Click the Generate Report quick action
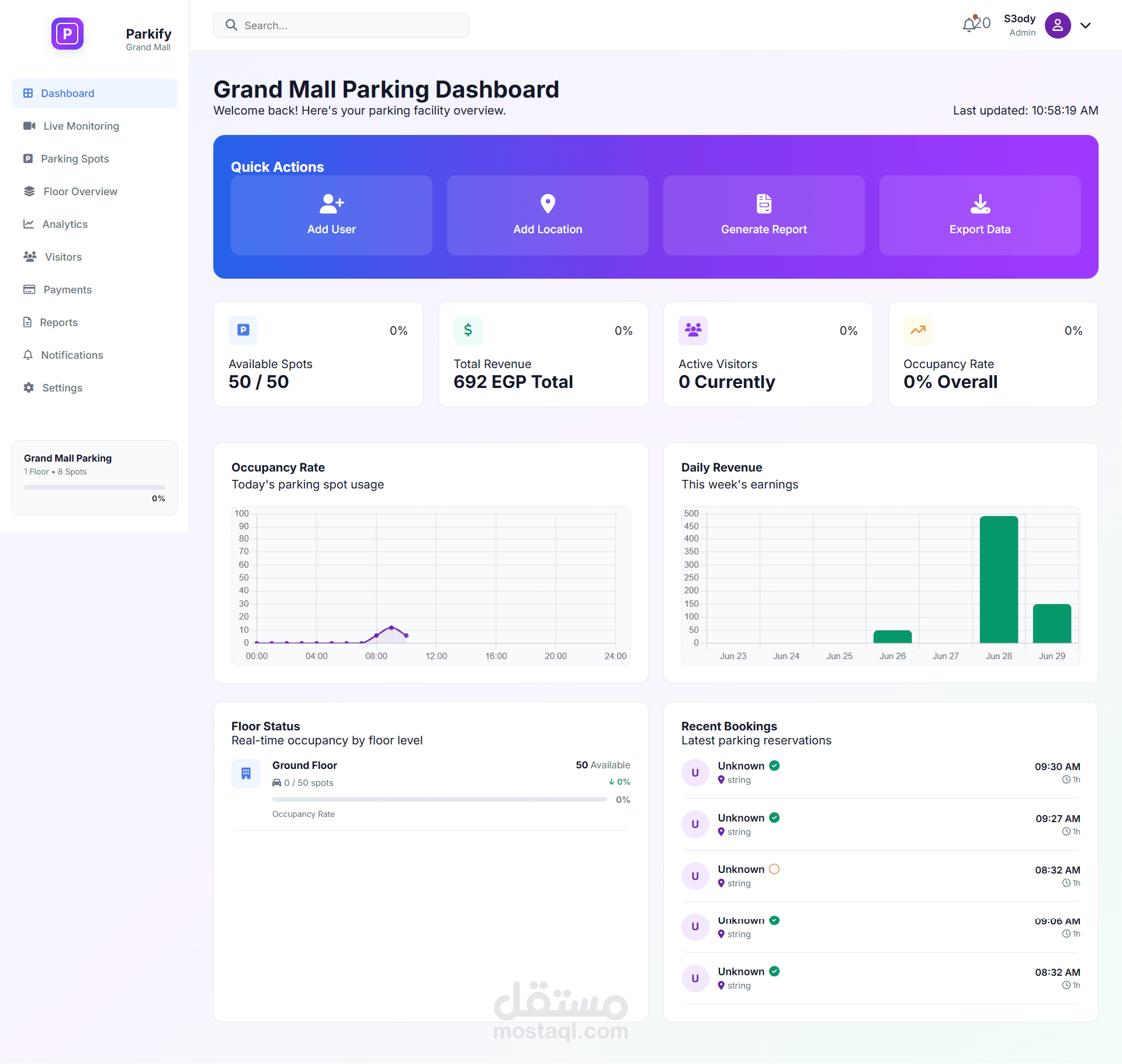Viewport: 1122px width, 1064px height. (x=764, y=215)
